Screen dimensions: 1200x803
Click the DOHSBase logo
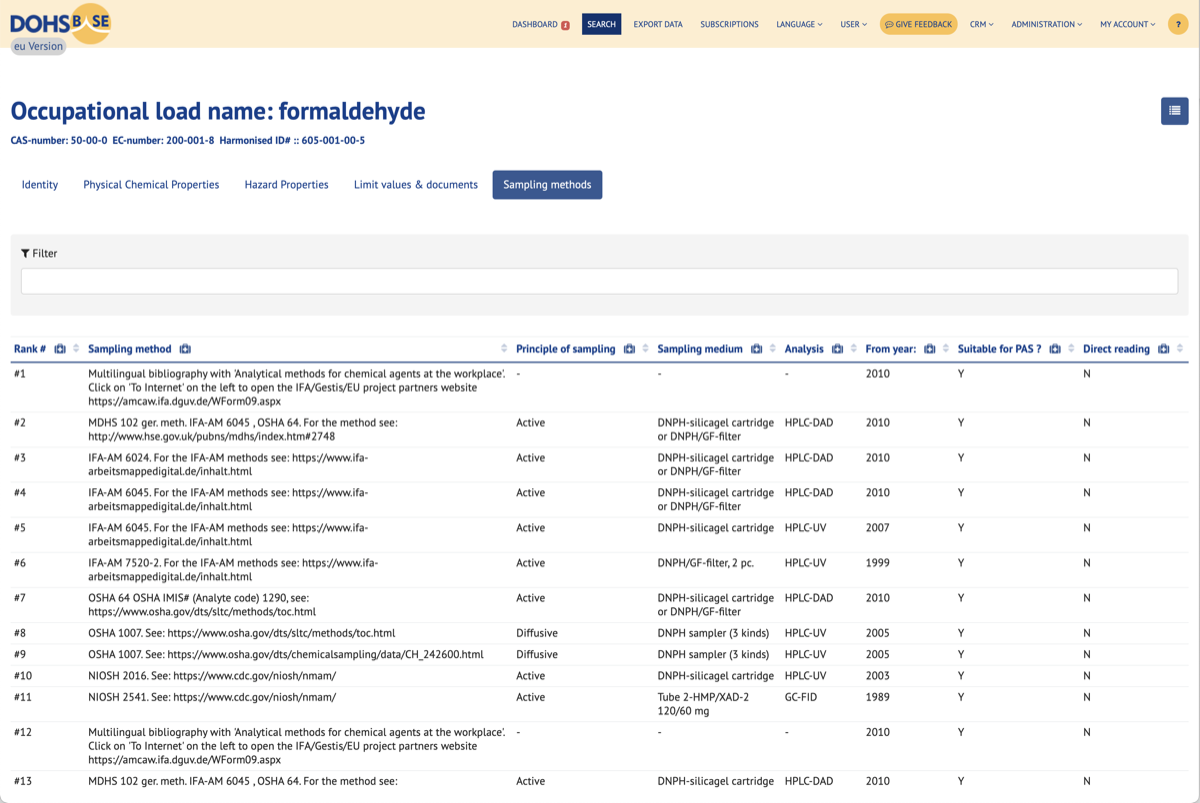pyautogui.click(x=60, y=23)
